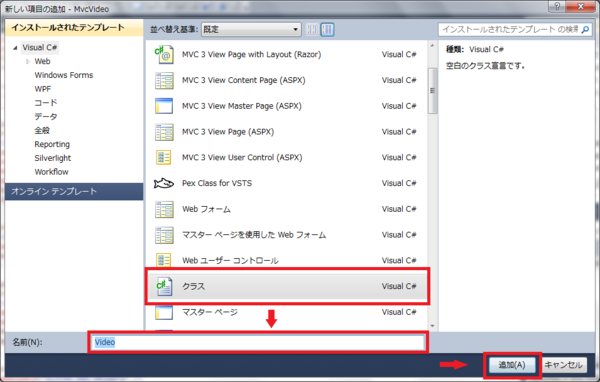600x382 pixels.
Task: Click Visual C# in the クラス row
Action: pyautogui.click(x=399, y=286)
